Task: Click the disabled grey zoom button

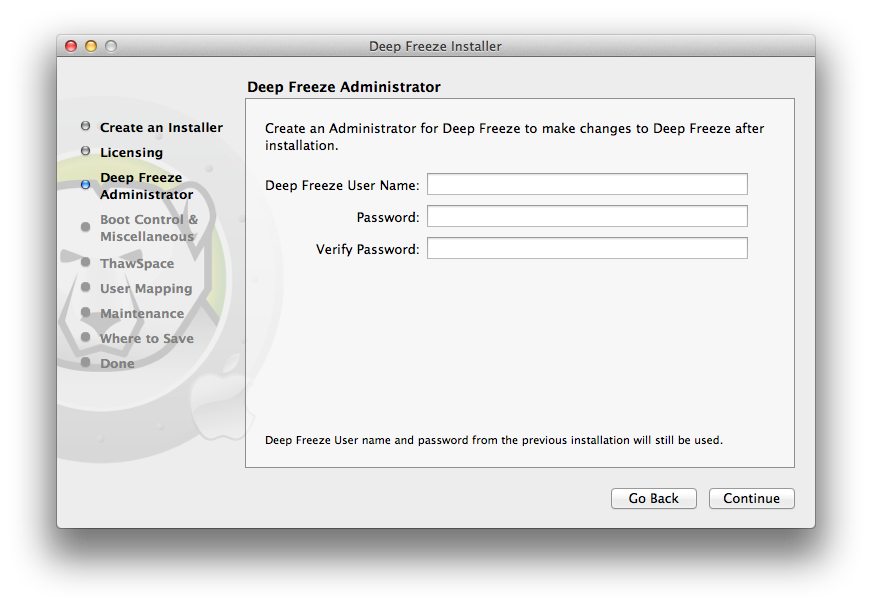Action: tap(111, 46)
